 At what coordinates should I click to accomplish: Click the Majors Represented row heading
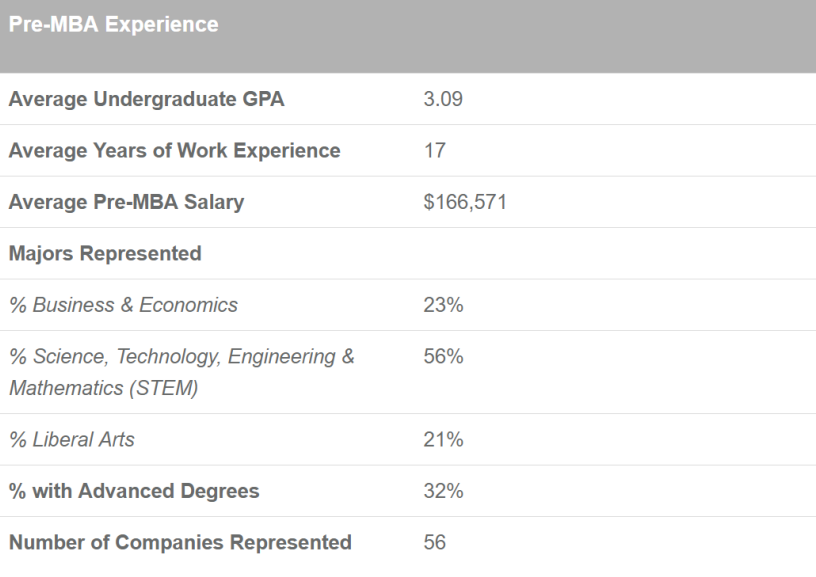click(105, 254)
